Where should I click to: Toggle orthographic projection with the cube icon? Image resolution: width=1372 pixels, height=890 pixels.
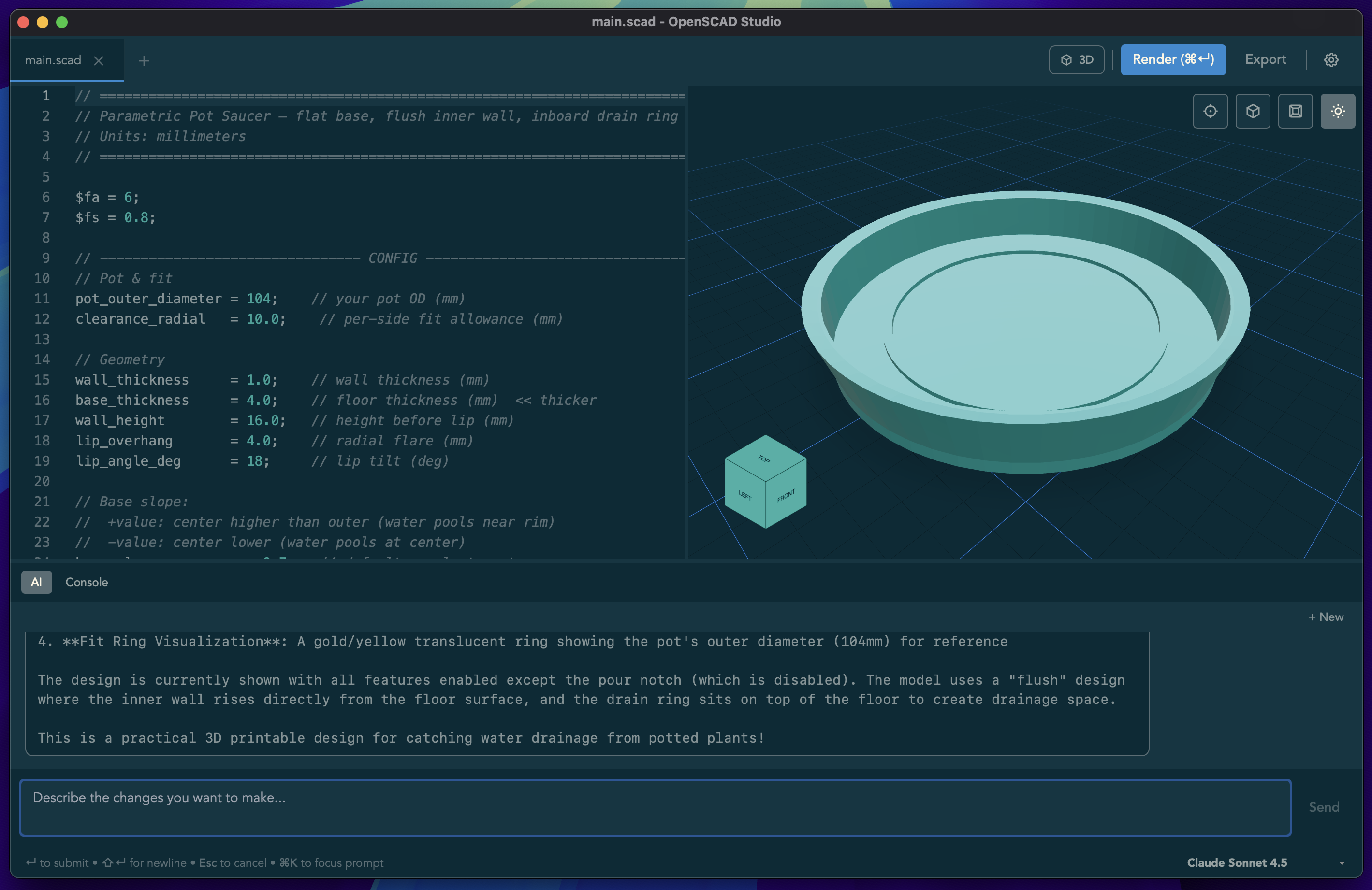point(1253,111)
